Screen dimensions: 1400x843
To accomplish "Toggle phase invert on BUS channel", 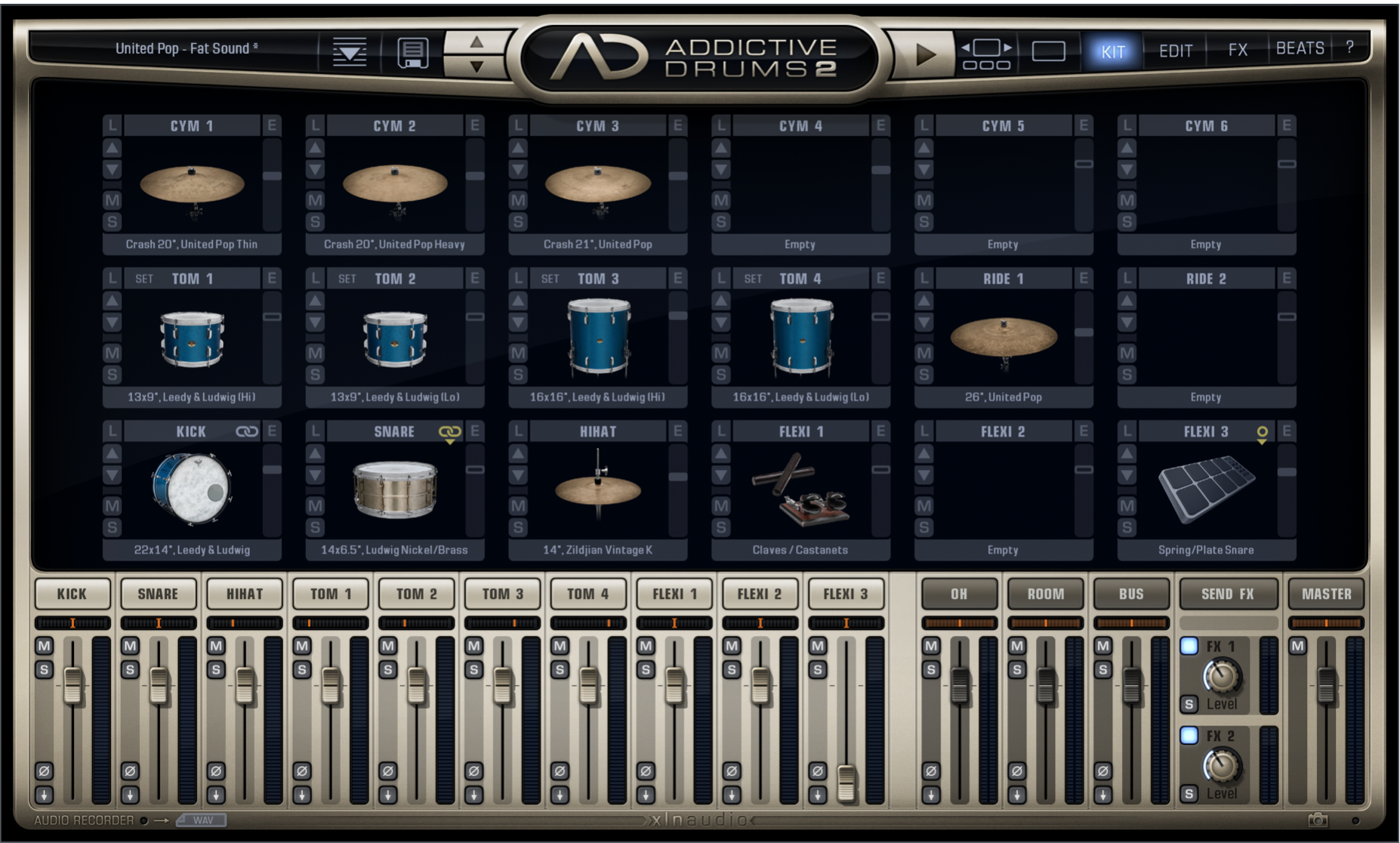I will (x=1103, y=771).
